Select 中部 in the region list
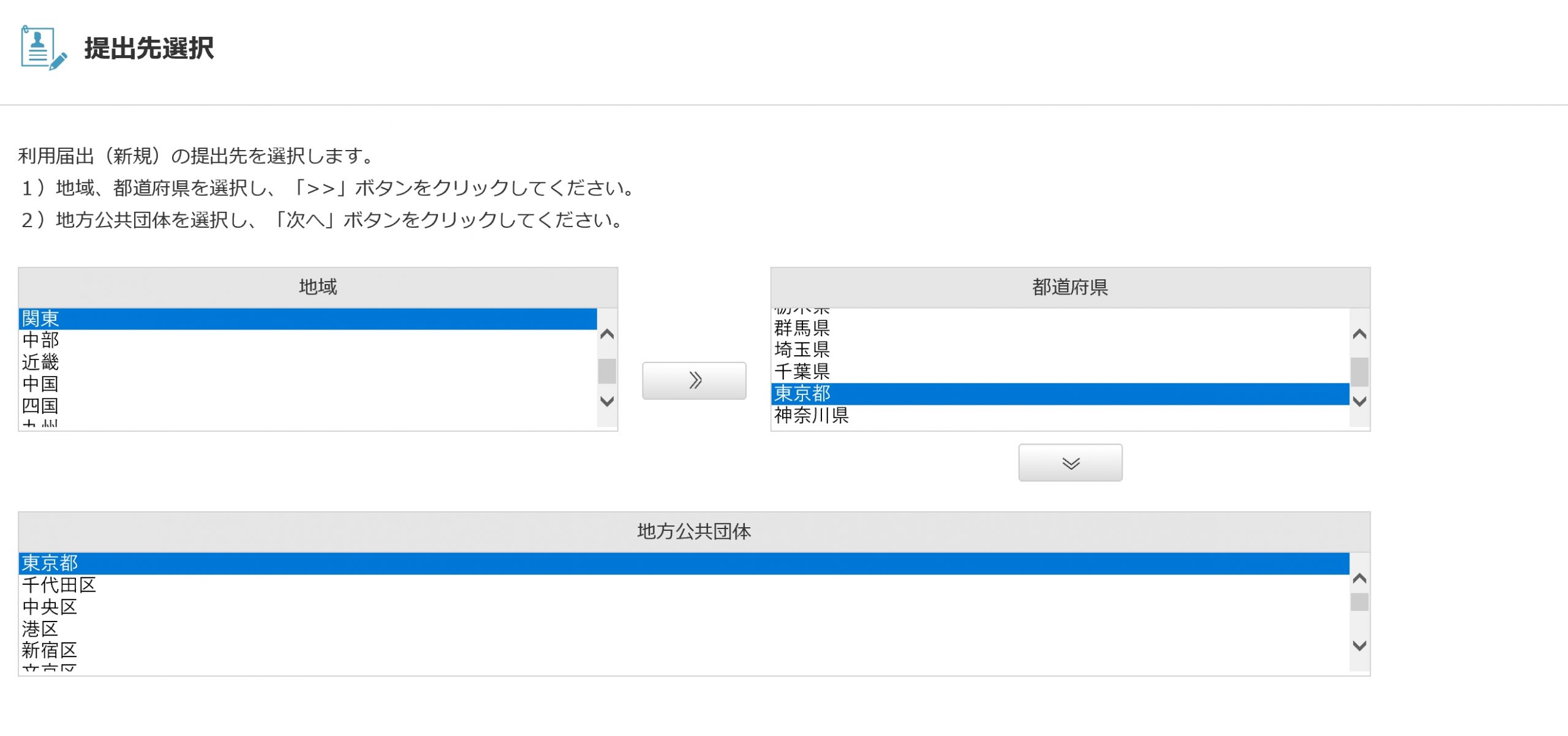 click(x=40, y=340)
